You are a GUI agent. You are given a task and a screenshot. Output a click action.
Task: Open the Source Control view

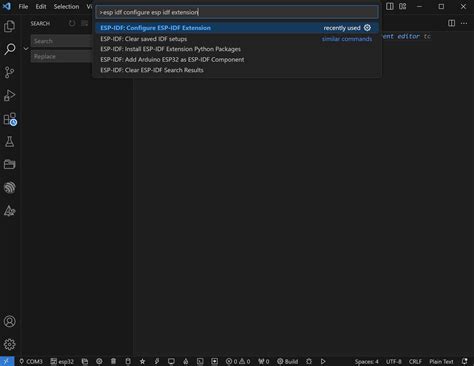click(x=10, y=72)
